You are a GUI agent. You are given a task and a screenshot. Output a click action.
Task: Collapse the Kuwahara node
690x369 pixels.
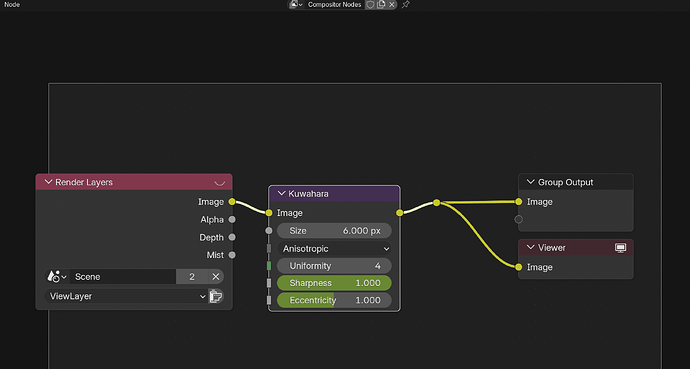(x=282, y=194)
